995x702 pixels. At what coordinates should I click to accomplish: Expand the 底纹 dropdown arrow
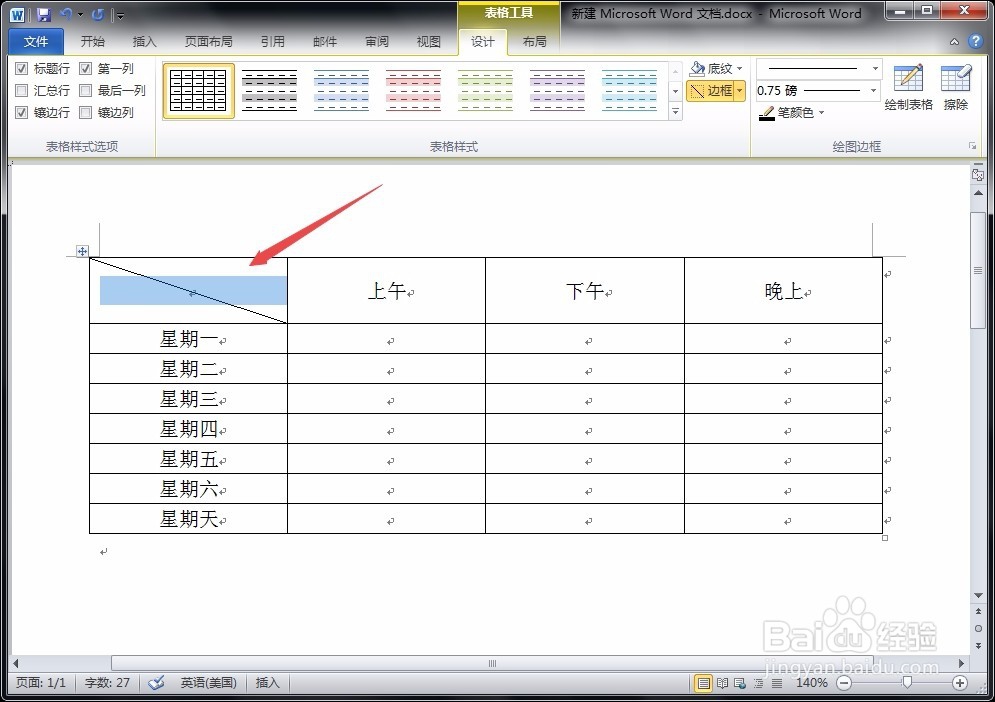point(740,69)
